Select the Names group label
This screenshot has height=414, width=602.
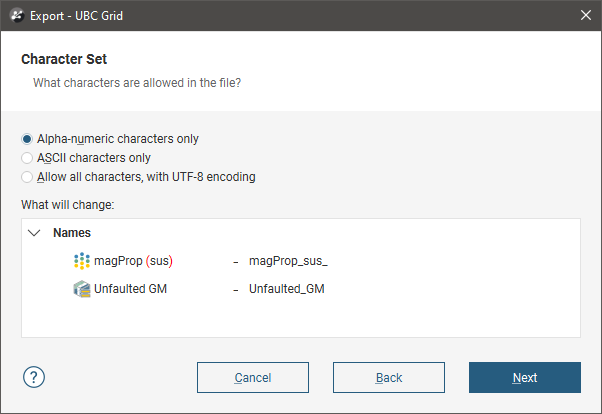point(72,232)
